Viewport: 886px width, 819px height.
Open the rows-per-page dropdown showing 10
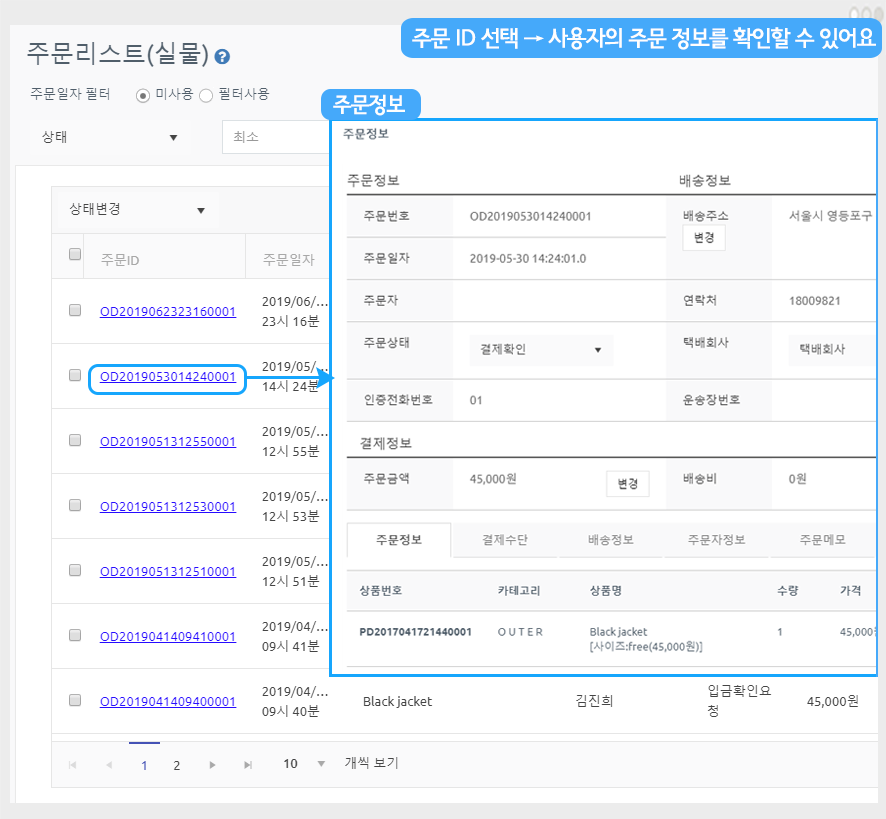coord(303,764)
